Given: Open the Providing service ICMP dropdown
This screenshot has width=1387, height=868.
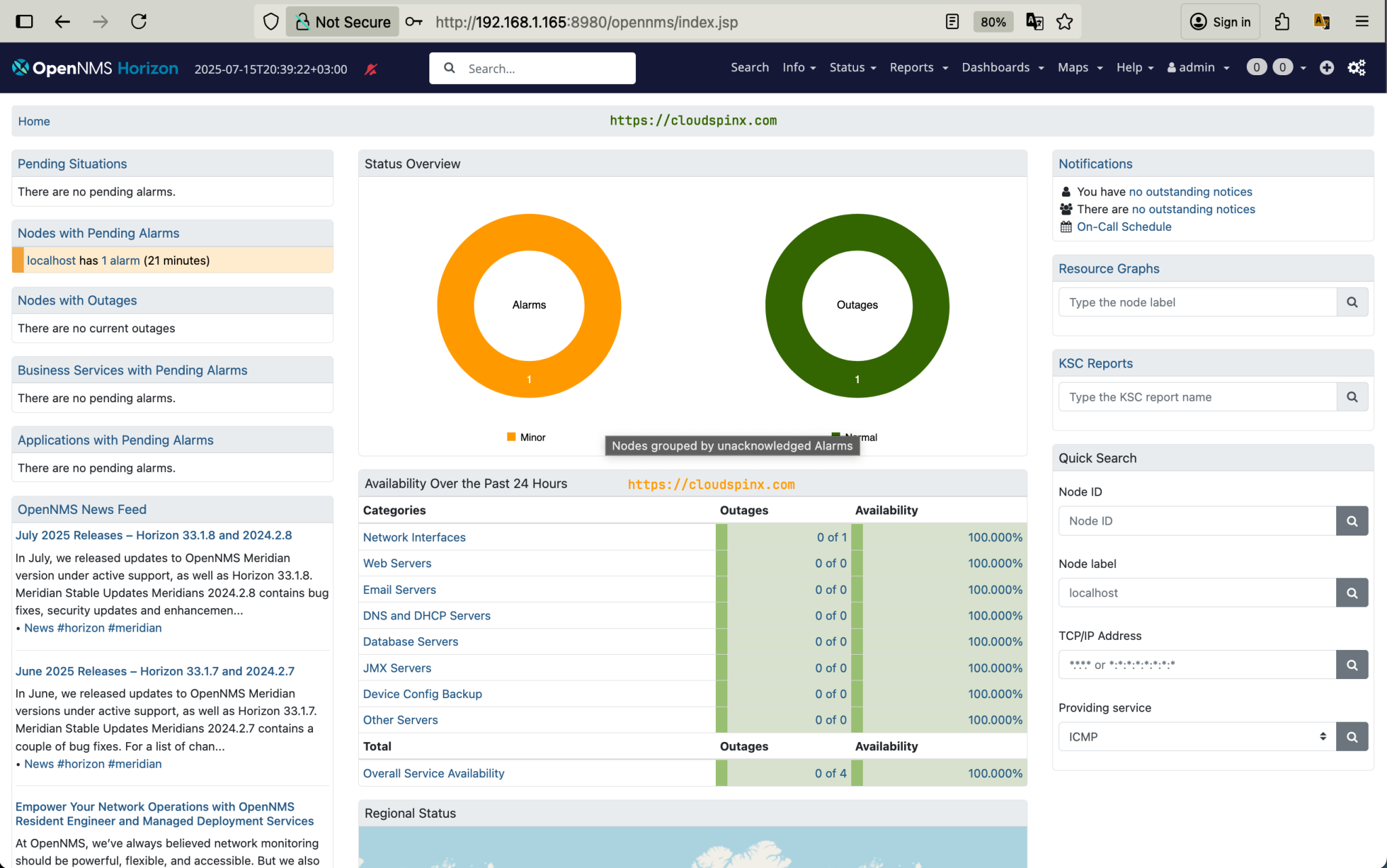Looking at the screenshot, I should click(x=1197, y=737).
